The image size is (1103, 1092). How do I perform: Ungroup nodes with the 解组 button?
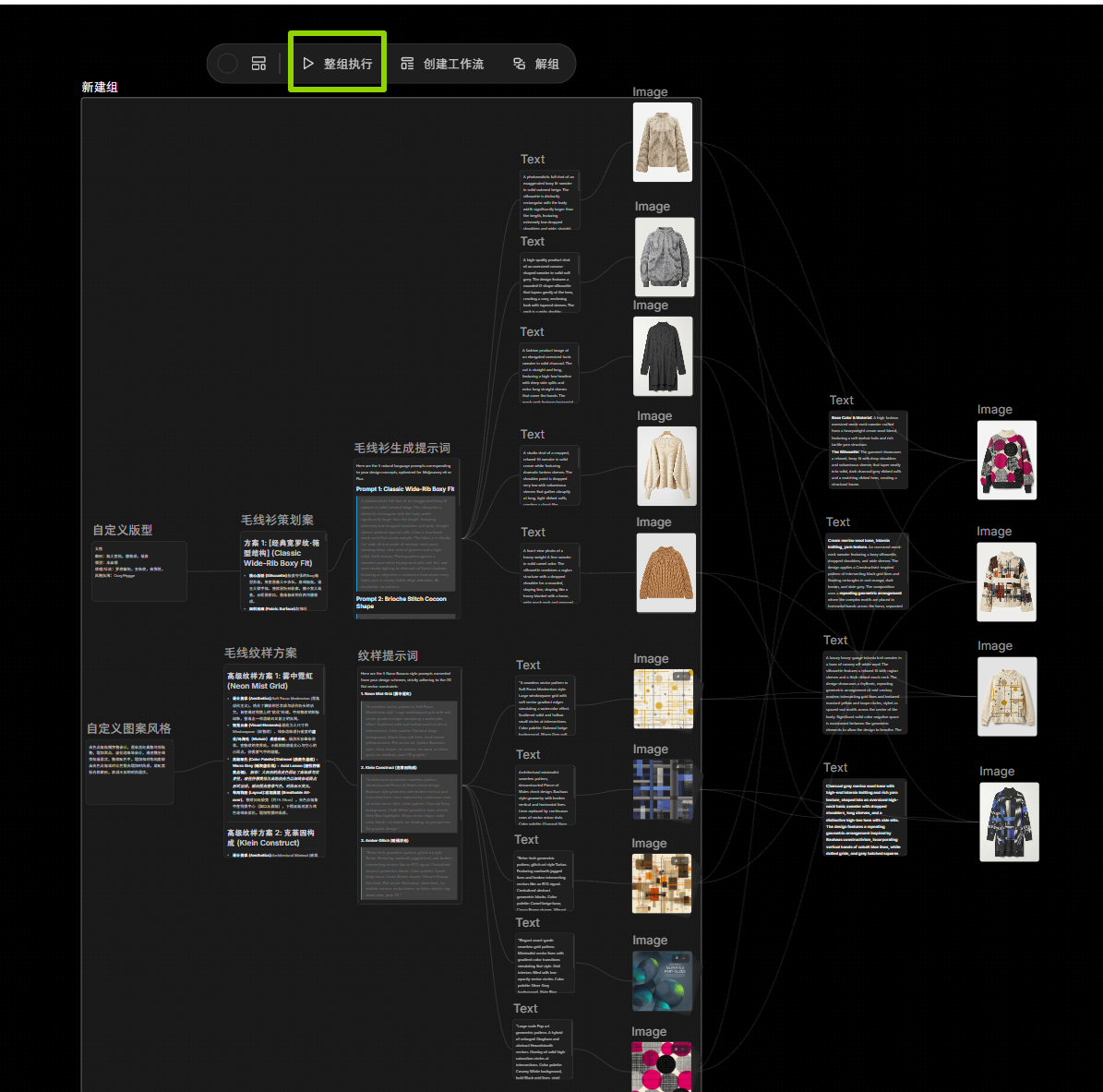(536, 64)
